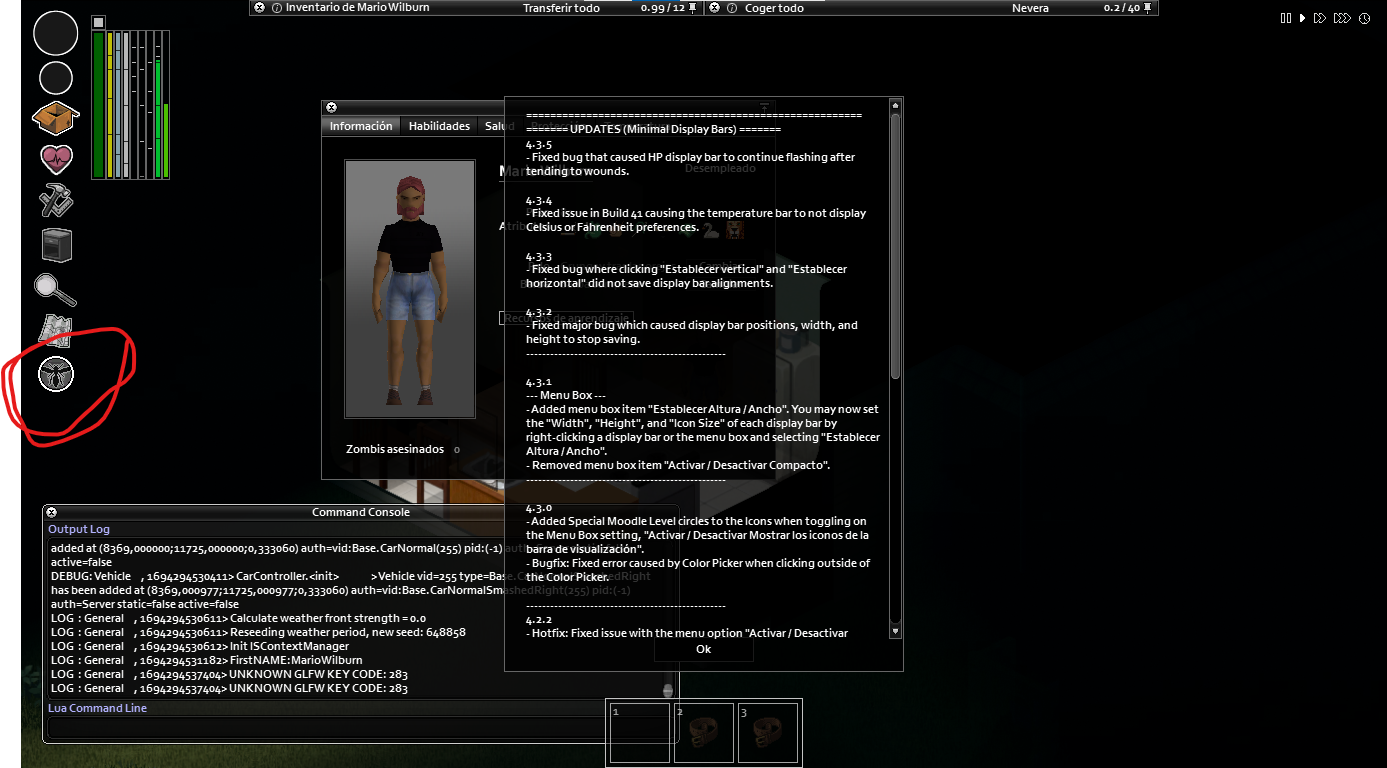Screen dimensions: 1387x768
Task: Pause the game with pause button
Action: pyautogui.click(x=1286, y=18)
